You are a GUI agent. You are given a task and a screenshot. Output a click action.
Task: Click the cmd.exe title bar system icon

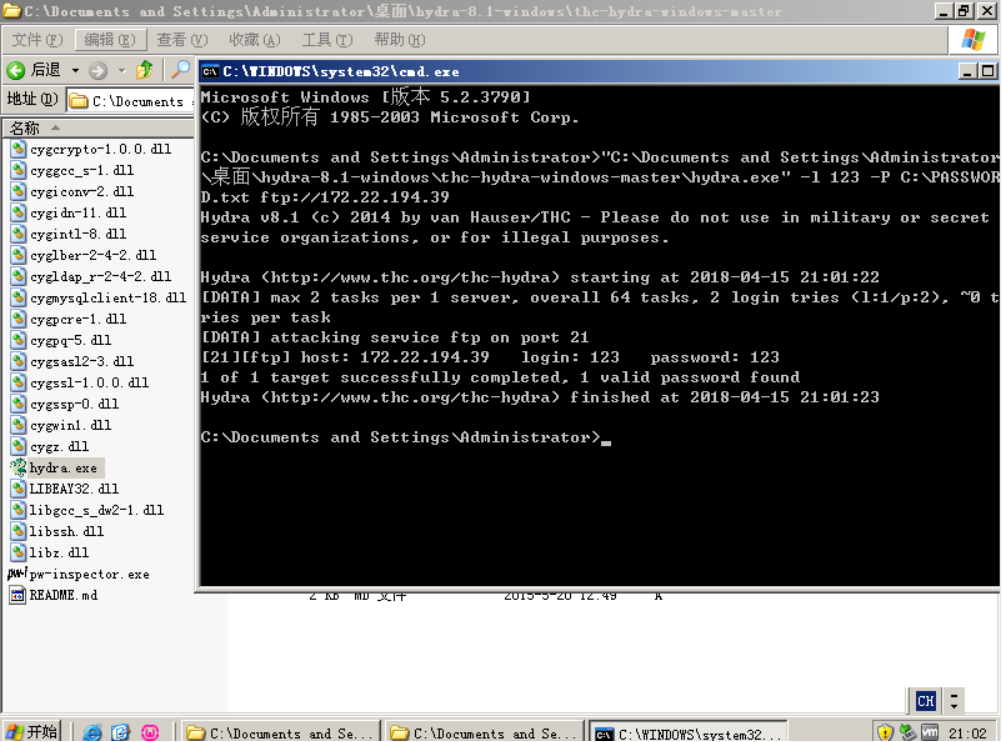pyautogui.click(x=210, y=72)
